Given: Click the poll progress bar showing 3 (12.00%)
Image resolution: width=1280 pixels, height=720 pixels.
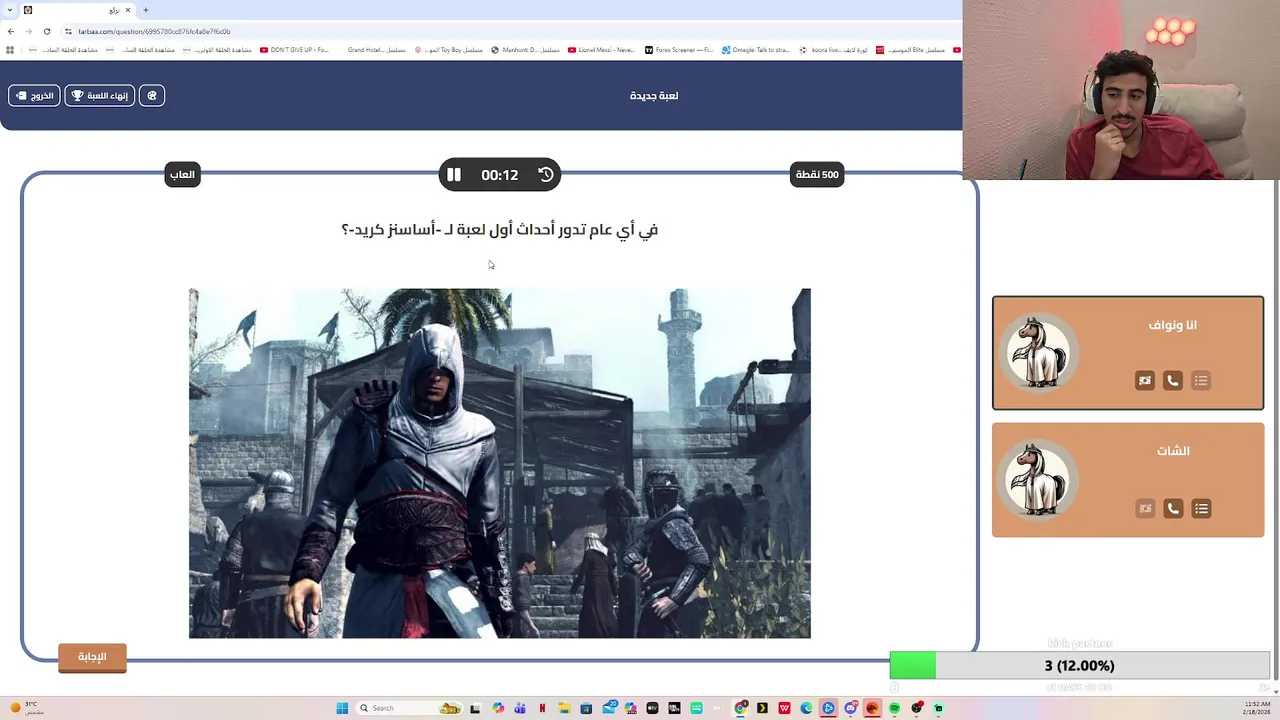Looking at the screenshot, I should [1080, 666].
